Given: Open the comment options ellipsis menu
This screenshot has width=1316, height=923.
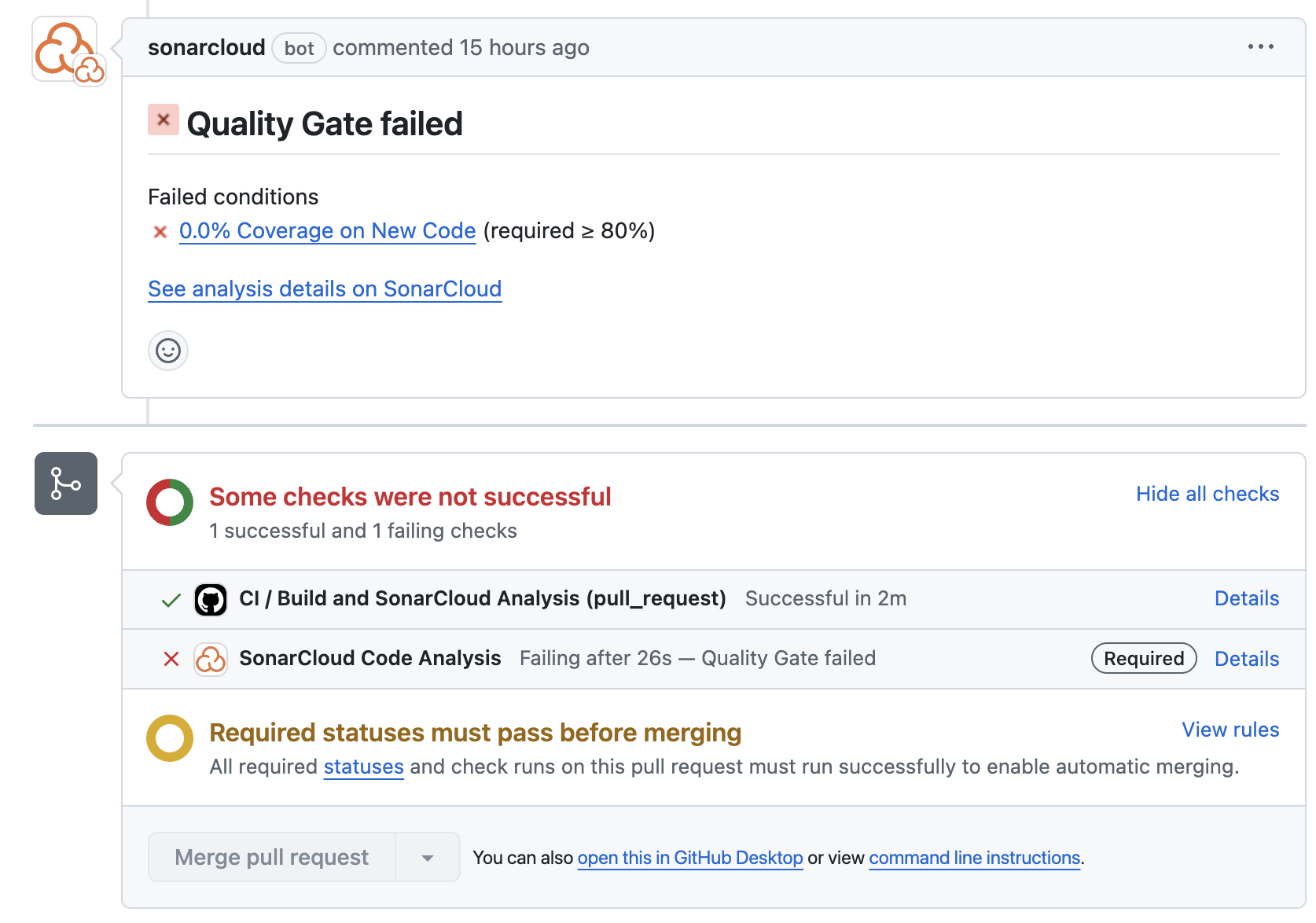Looking at the screenshot, I should [x=1260, y=47].
